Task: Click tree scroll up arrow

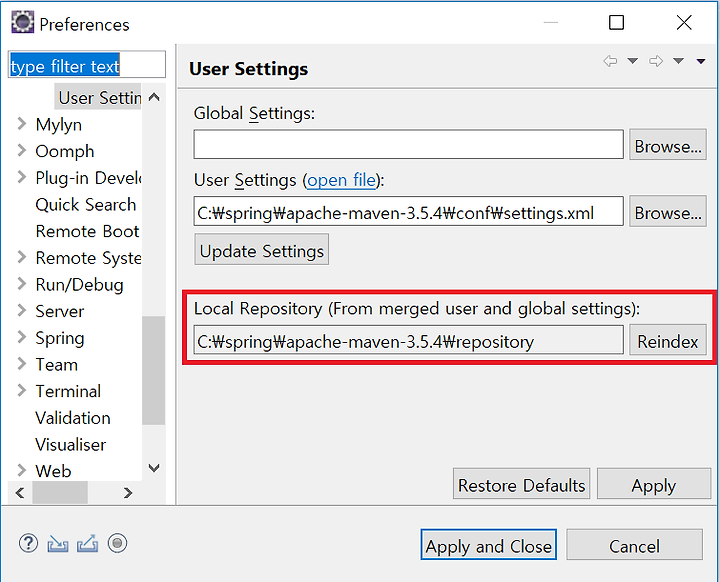Action: click(154, 97)
